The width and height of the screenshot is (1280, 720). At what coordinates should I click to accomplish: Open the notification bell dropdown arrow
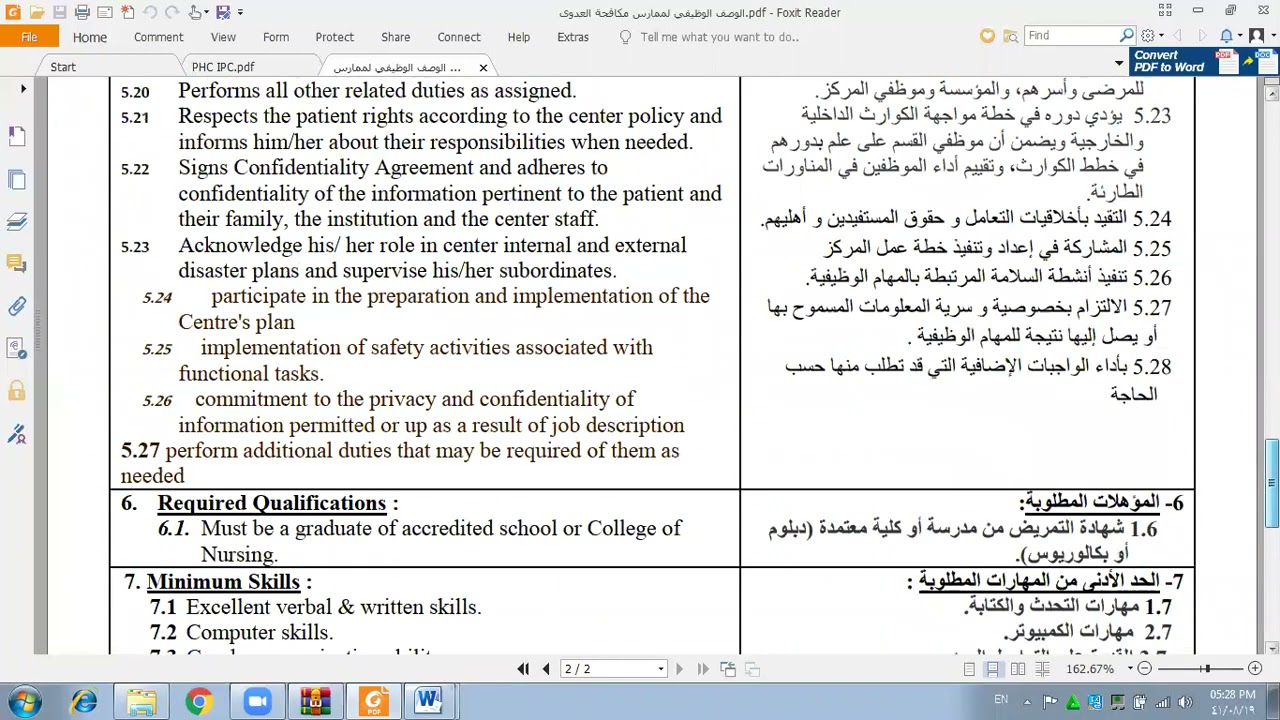coord(1238,36)
